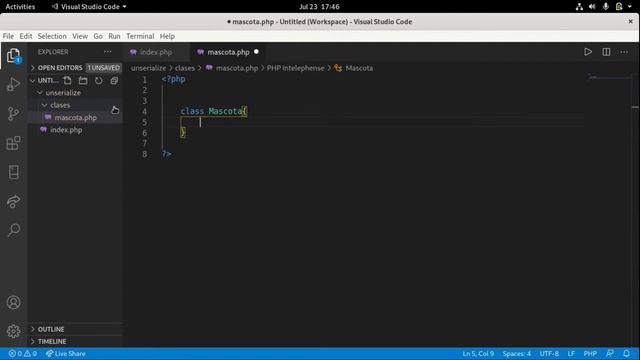Click the Mascota class breadcrumb
This screenshot has width=640, height=360.
[354, 68]
